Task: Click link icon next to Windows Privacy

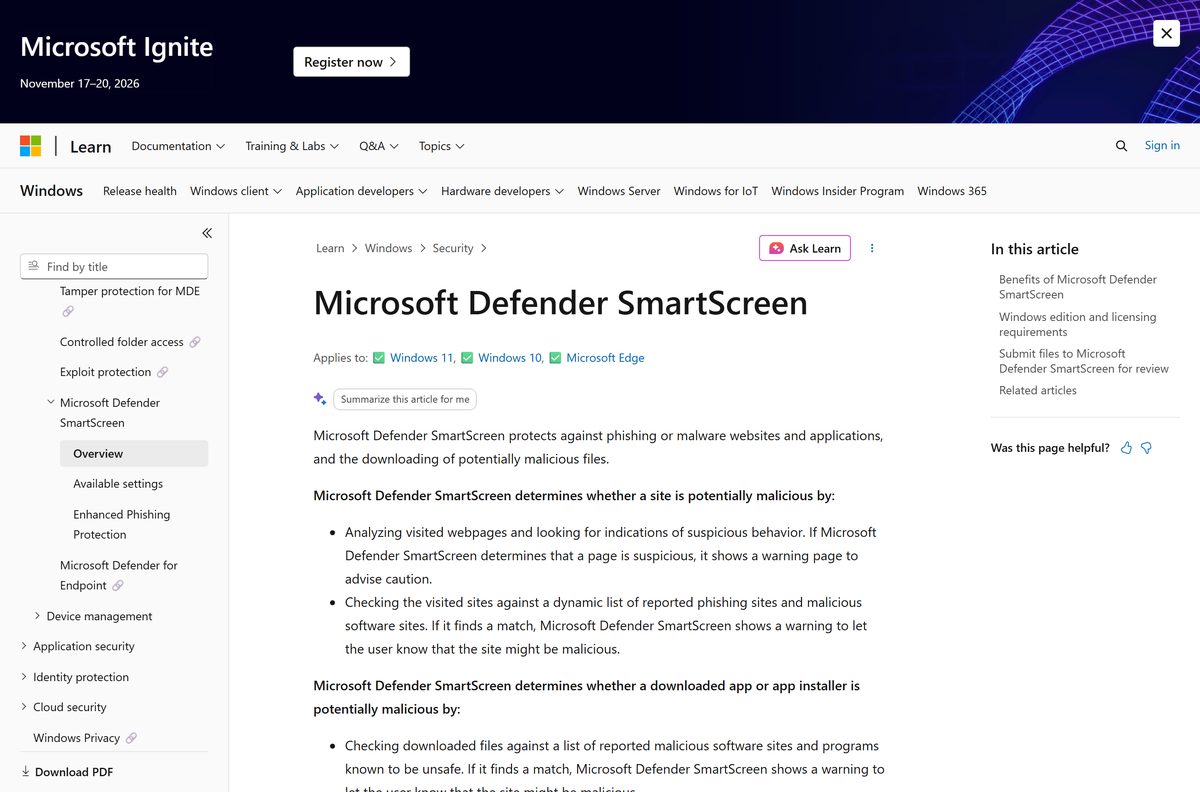Action: 131,738
